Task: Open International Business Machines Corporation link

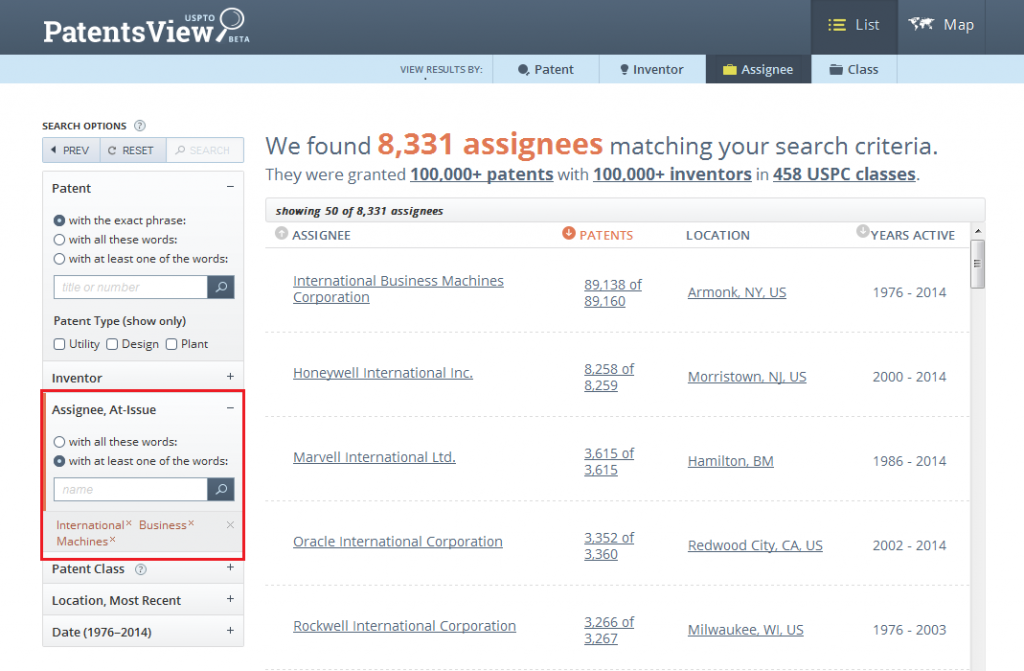Action: coord(398,289)
